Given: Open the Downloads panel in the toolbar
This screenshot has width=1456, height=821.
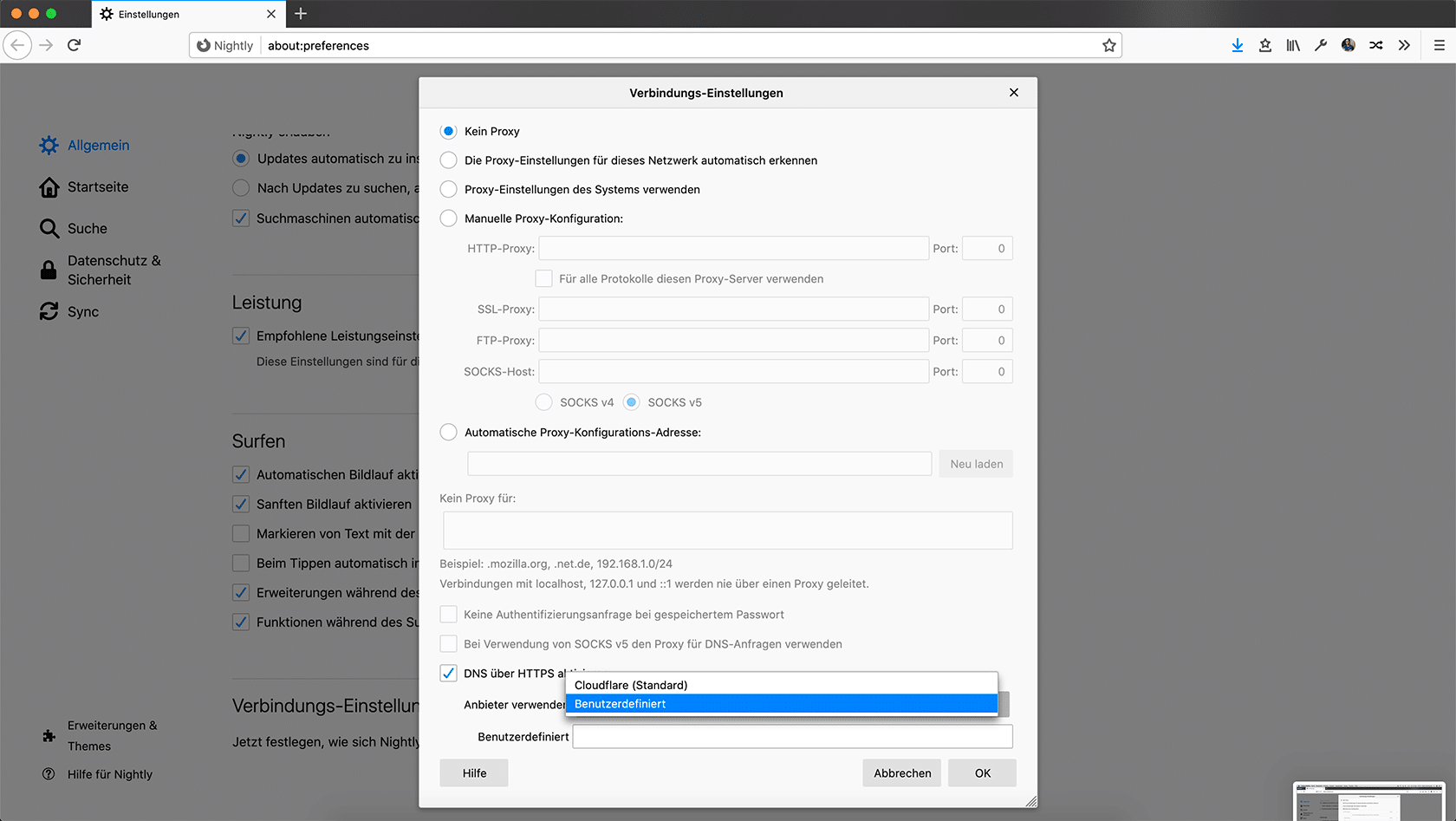Looking at the screenshot, I should (x=1237, y=45).
